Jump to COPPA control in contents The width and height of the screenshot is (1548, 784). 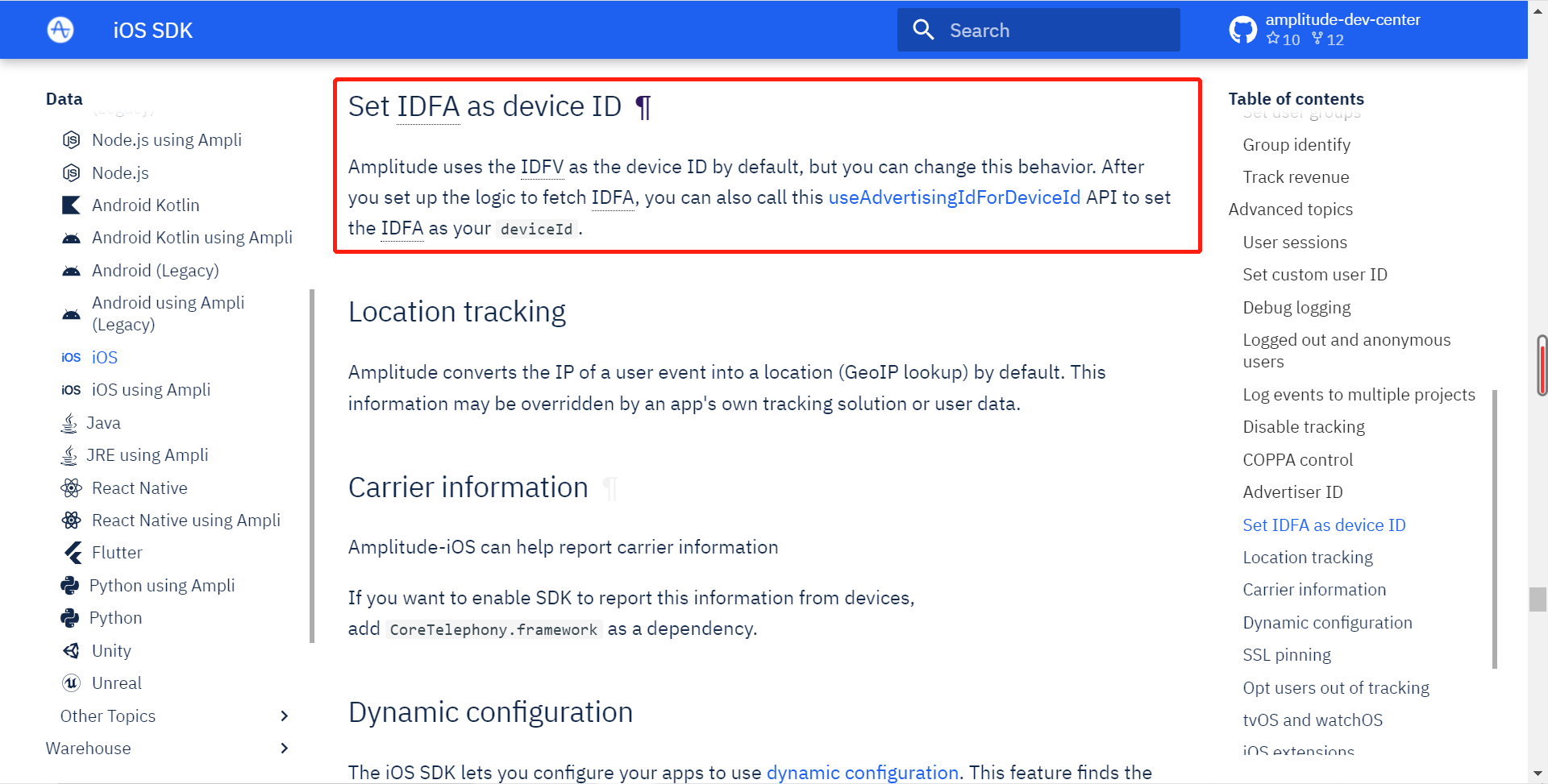click(1297, 460)
